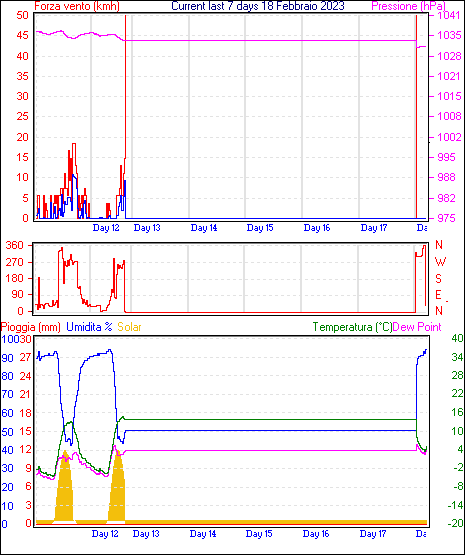Viewport: 467px width, 559px height.
Task: Click the W compass direction label
Action: click(x=440, y=262)
